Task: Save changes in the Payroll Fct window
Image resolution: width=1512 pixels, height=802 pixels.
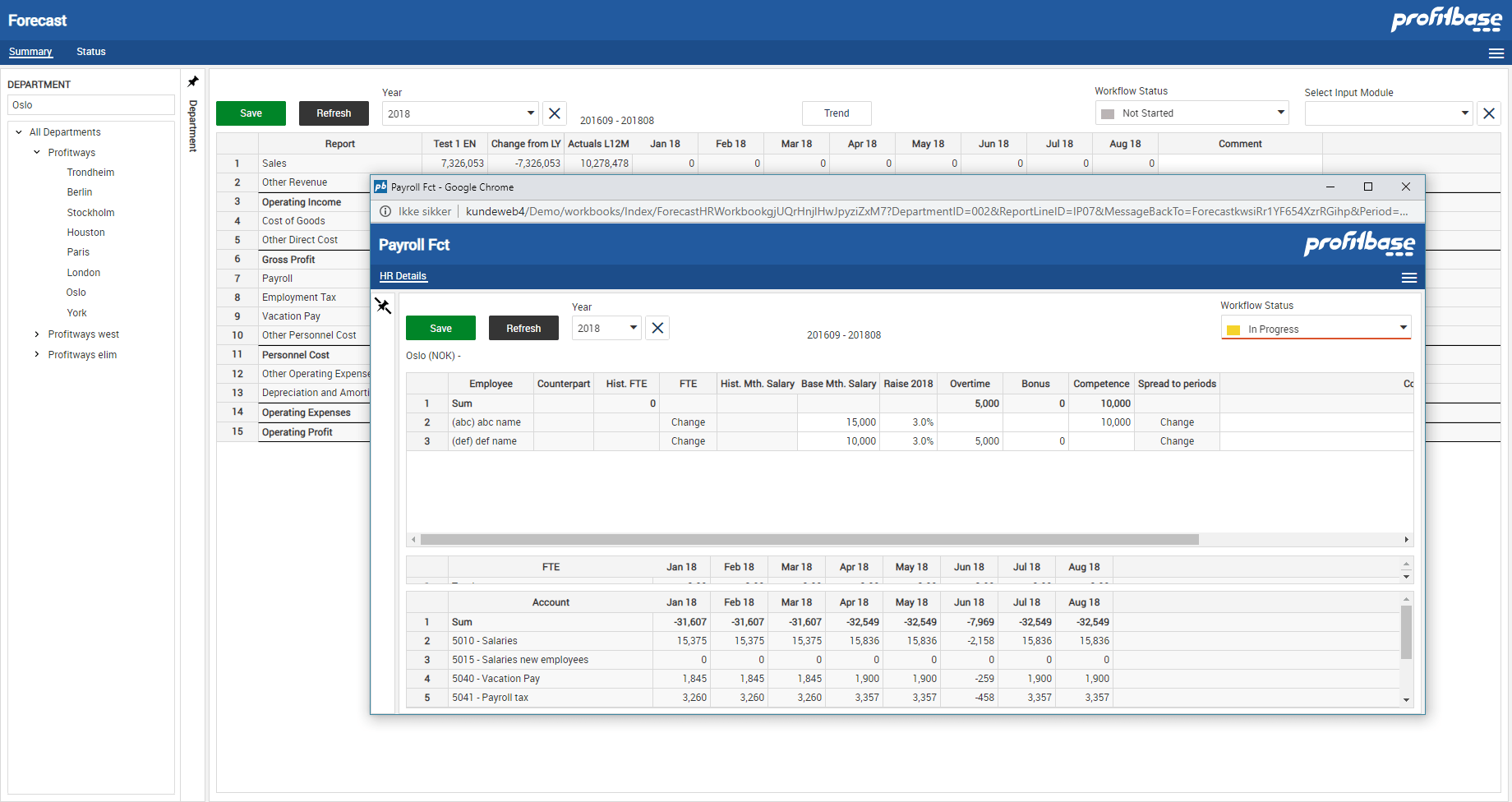Action: (x=440, y=328)
